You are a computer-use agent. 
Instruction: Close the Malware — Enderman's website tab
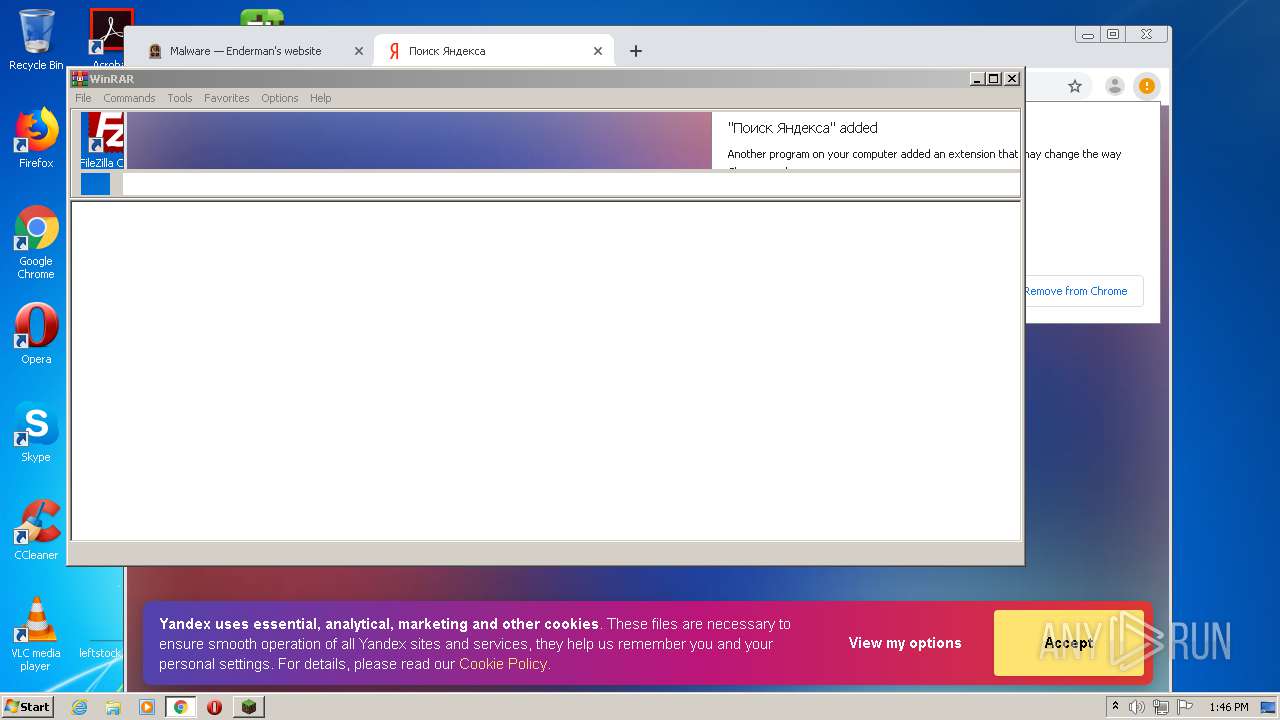coord(359,51)
